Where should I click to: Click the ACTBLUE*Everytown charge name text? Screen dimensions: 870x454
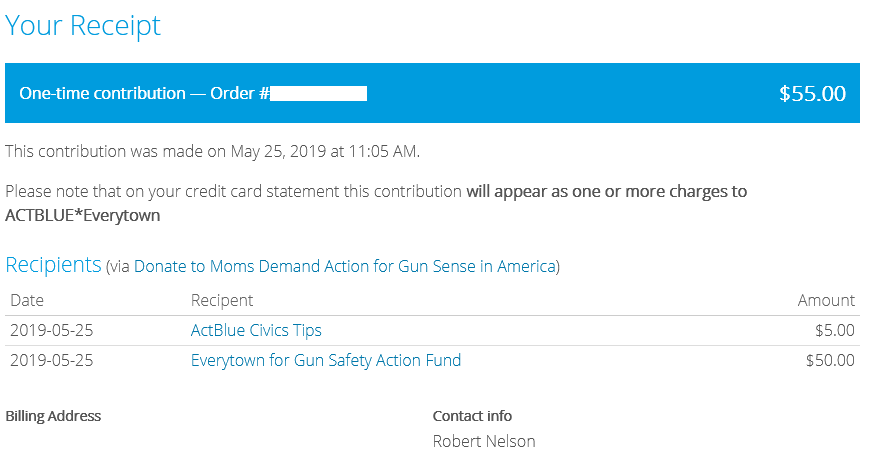tap(83, 215)
